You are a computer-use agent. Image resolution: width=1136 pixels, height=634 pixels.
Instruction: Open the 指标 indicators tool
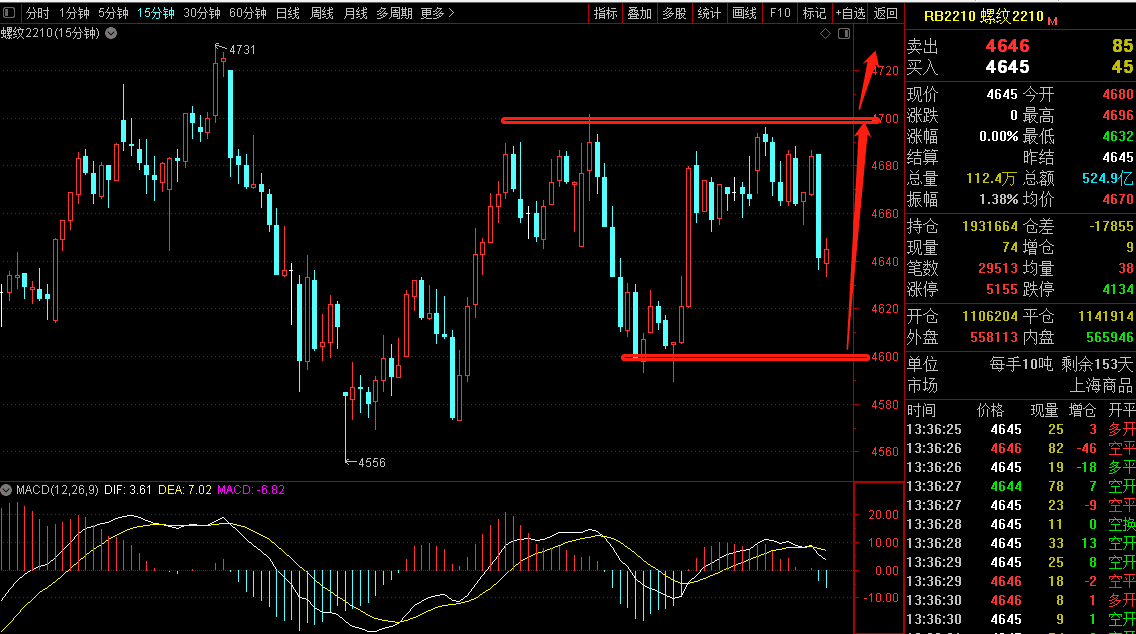click(606, 13)
